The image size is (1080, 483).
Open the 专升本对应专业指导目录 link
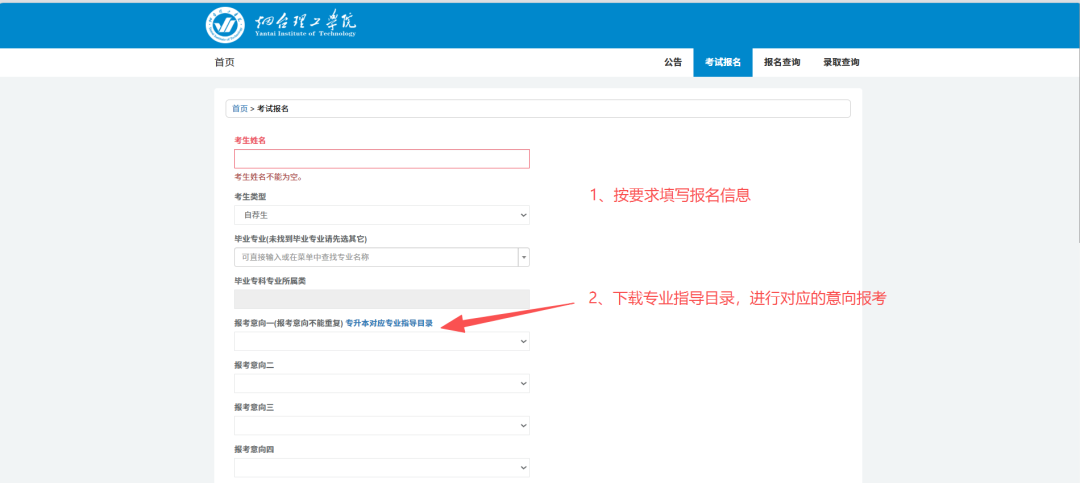click(x=389, y=323)
